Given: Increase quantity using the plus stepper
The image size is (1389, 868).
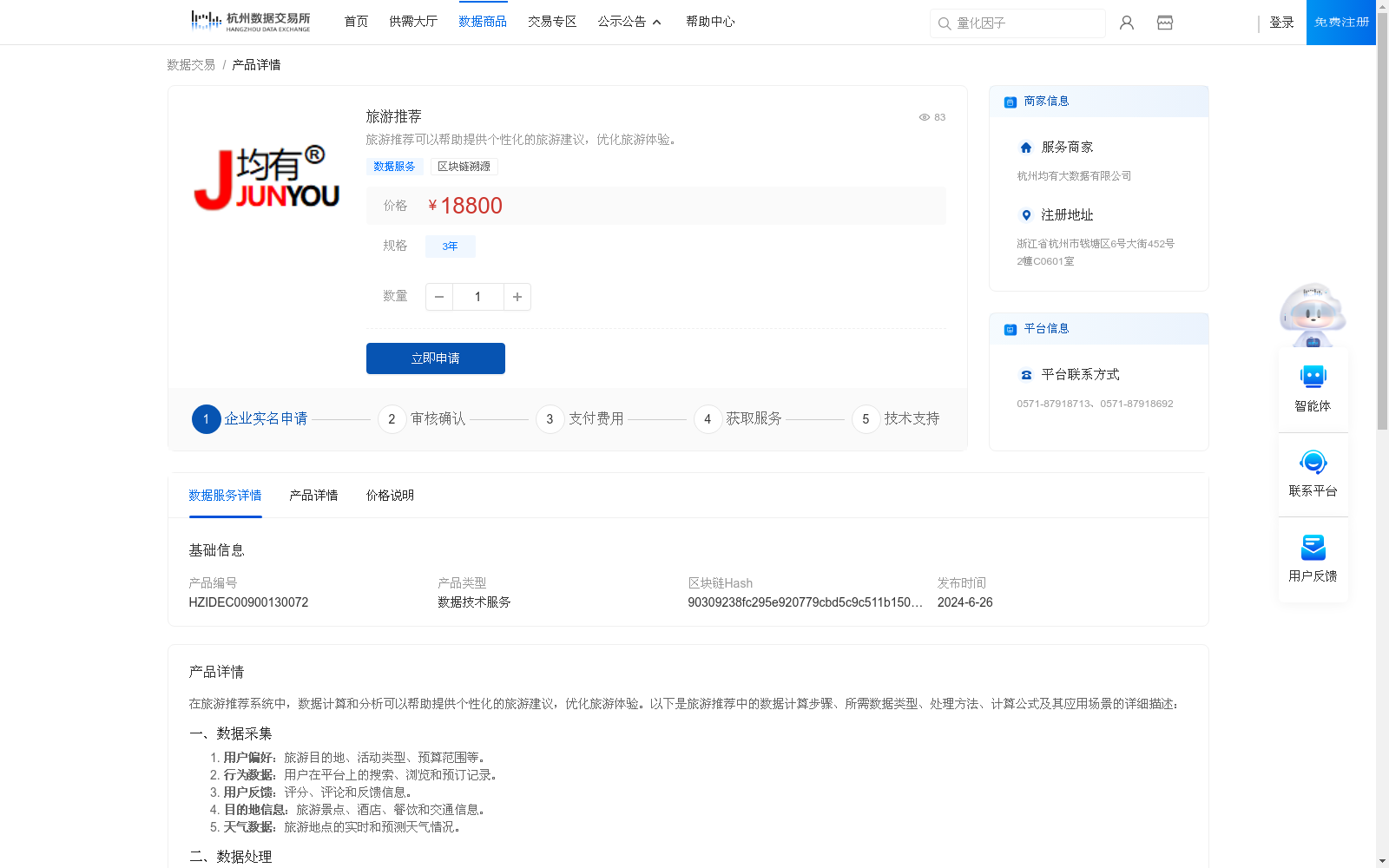Looking at the screenshot, I should (517, 297).
